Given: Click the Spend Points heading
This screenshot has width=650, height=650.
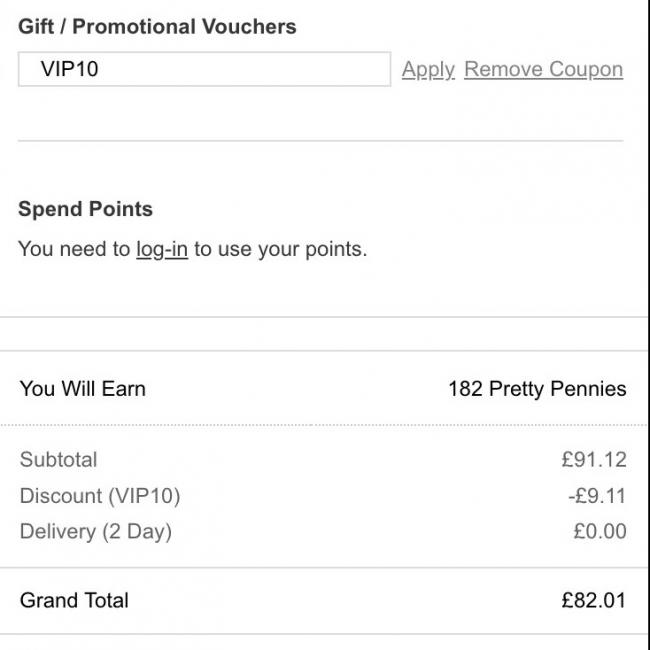Looking at the screenshot, I should pyautogui.click(x=85, y=209).
